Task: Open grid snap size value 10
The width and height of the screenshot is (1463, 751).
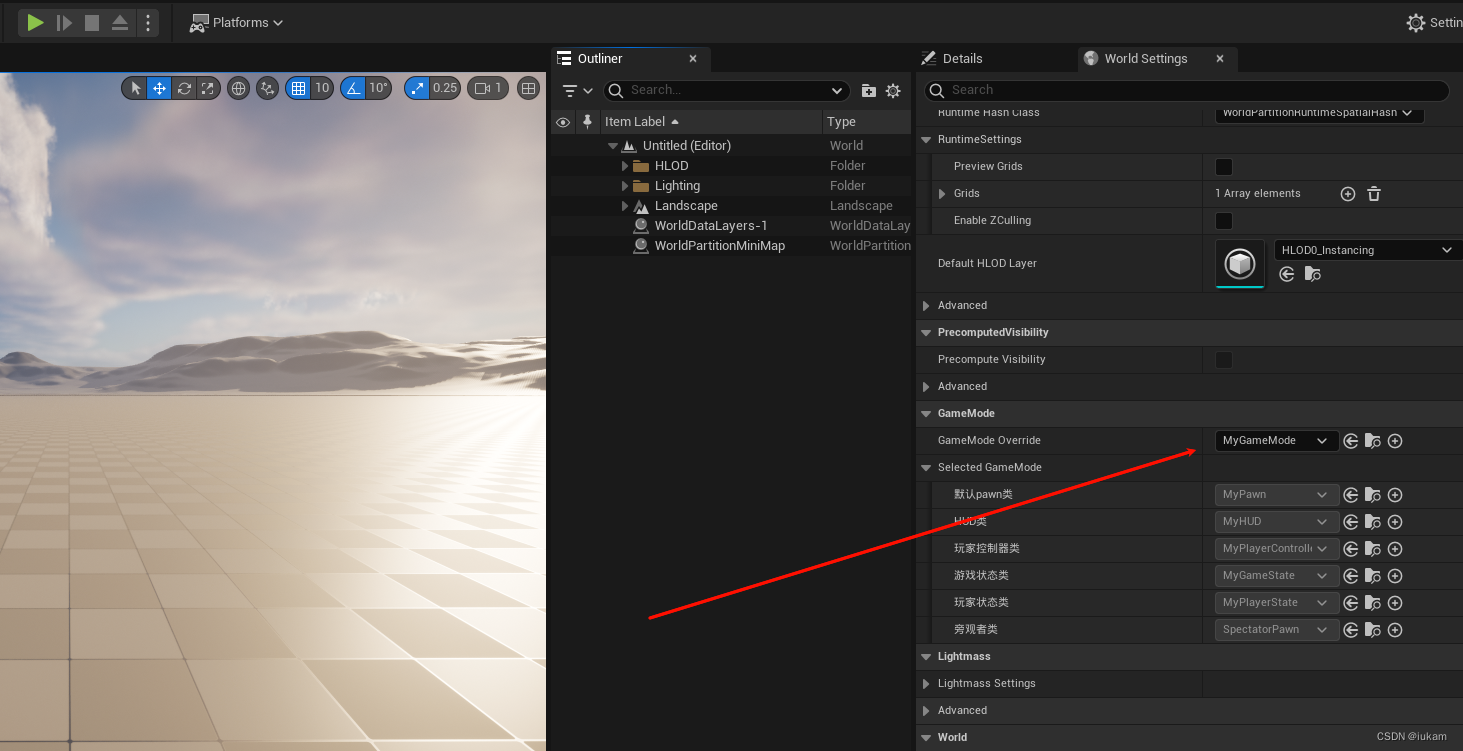Action: click(x=322, y=88)
